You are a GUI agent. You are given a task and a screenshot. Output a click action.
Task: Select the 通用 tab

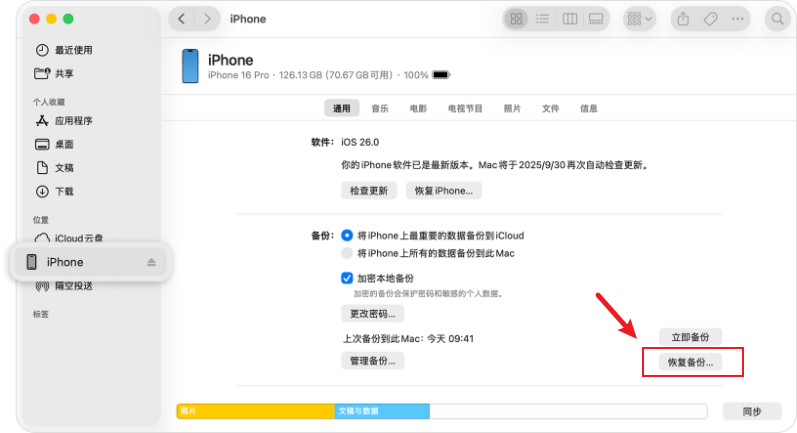coord(342,108)
